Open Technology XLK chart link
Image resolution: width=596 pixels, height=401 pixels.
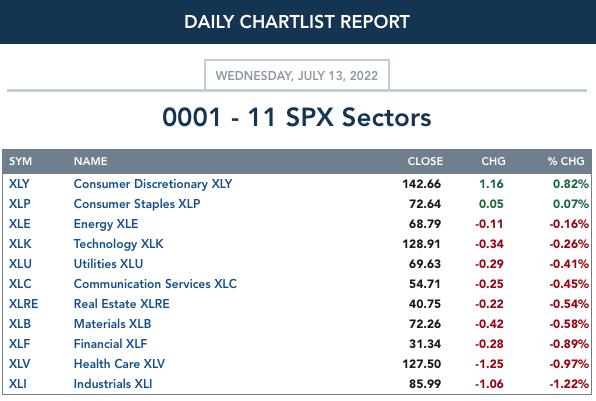(118, 244)
